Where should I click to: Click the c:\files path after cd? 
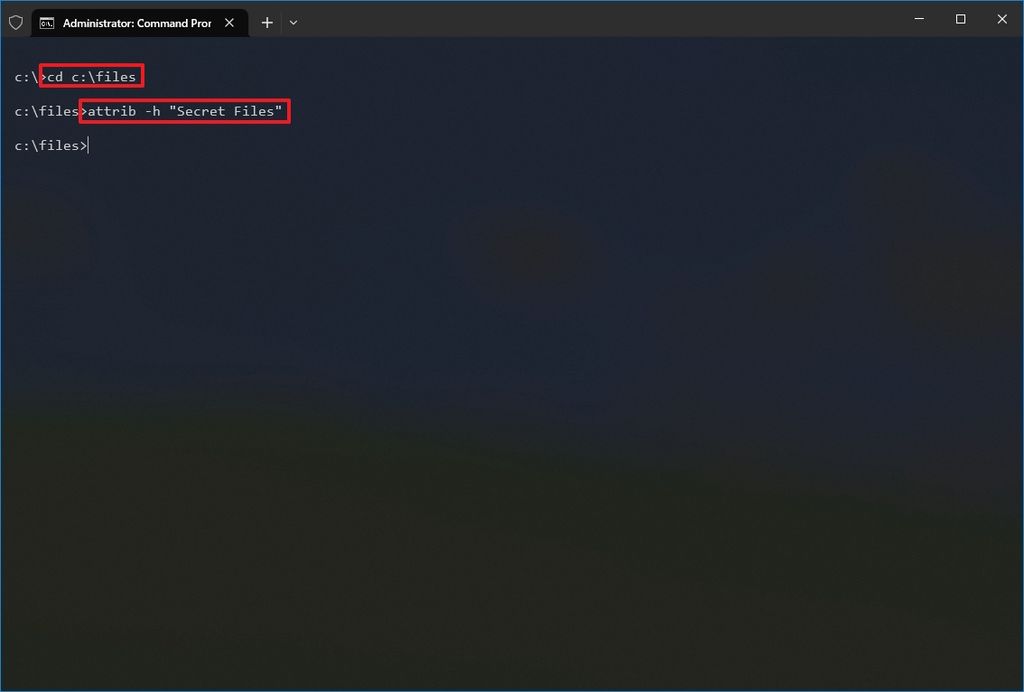pos(104,76)
